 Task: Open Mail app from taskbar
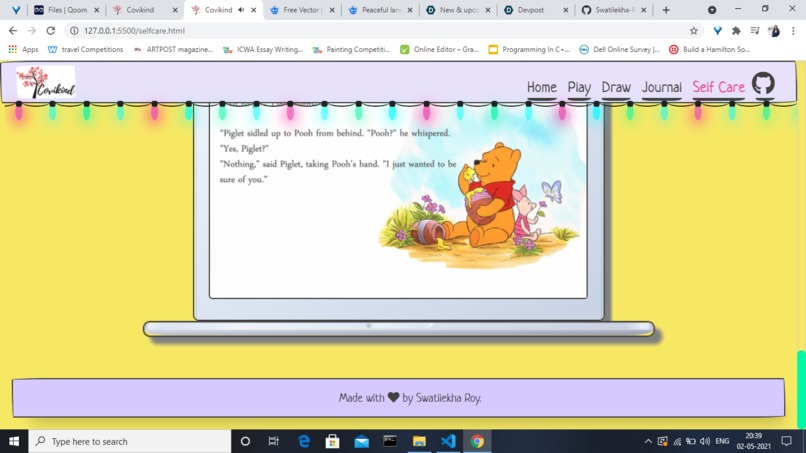click(x=361, y=441)
